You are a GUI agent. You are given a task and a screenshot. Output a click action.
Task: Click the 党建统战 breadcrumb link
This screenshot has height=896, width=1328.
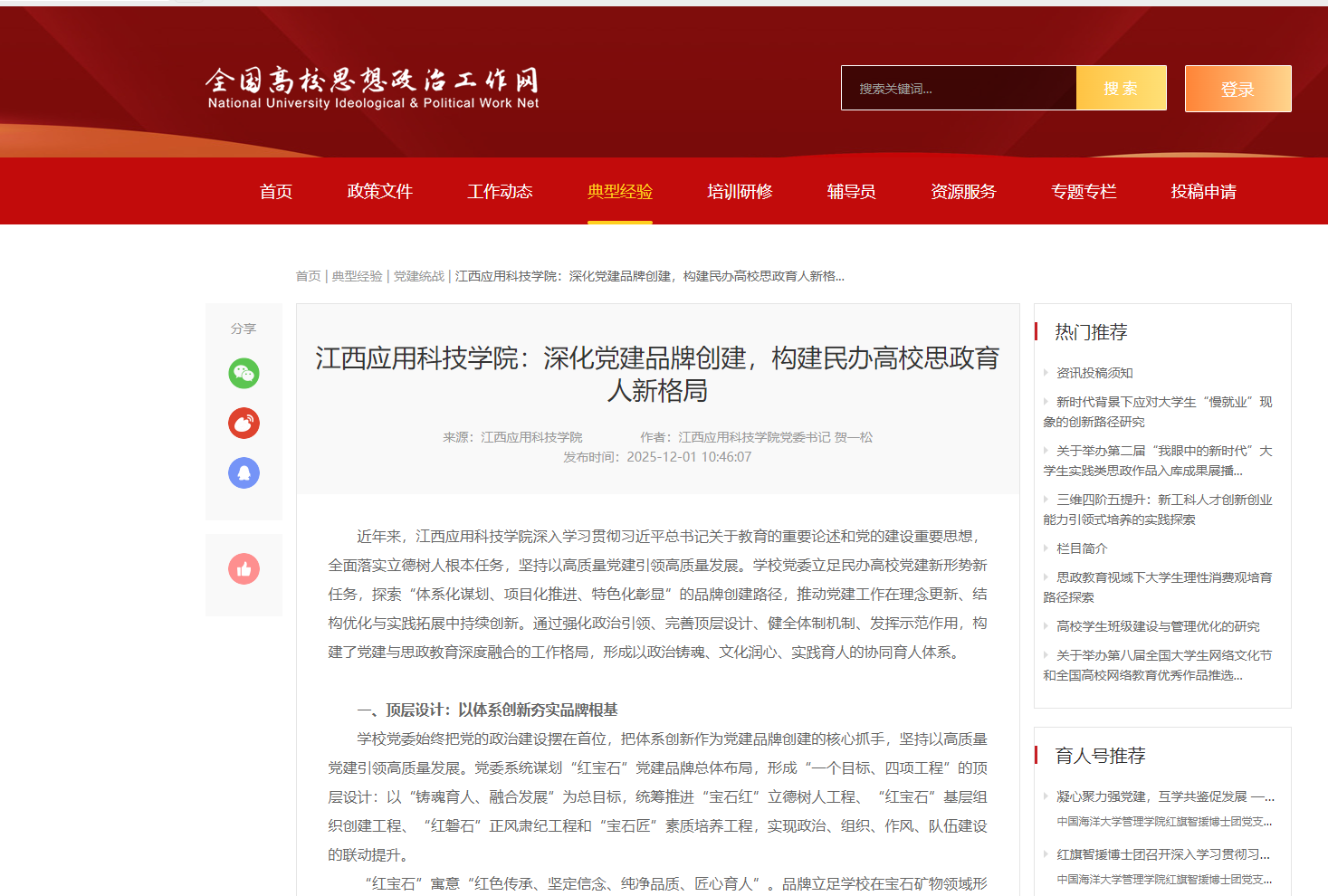418,276
